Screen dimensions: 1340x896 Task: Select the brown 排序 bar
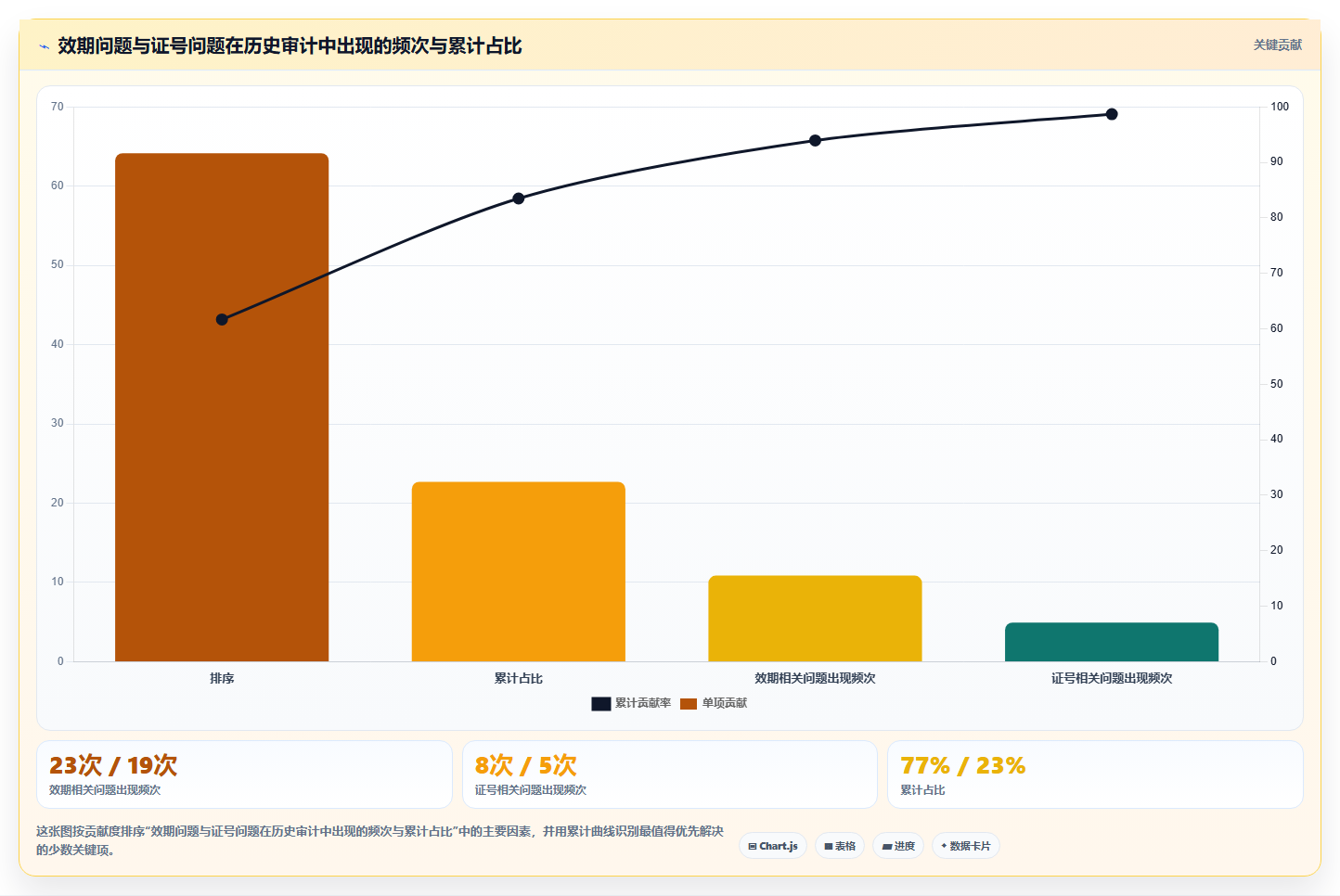click(222, 407)
